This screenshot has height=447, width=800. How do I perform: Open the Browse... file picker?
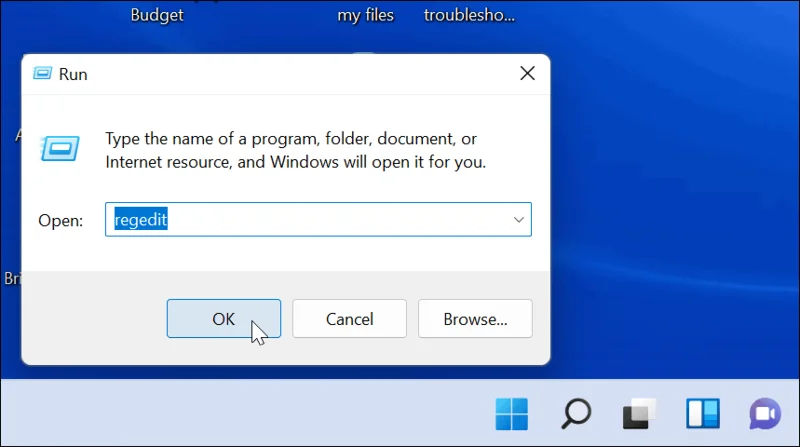point(475,318)
